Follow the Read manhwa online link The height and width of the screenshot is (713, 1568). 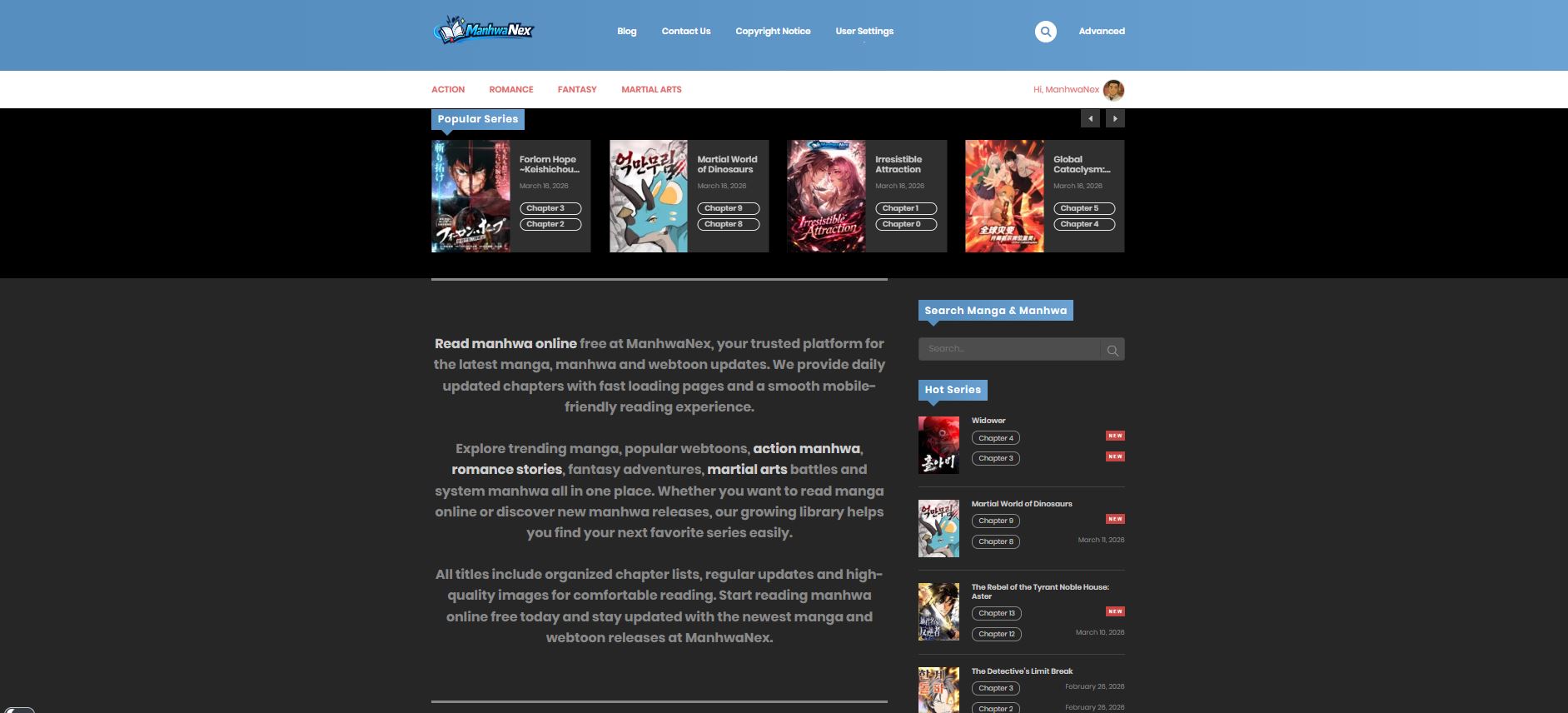pyautogui.click(x=505, y=343)
